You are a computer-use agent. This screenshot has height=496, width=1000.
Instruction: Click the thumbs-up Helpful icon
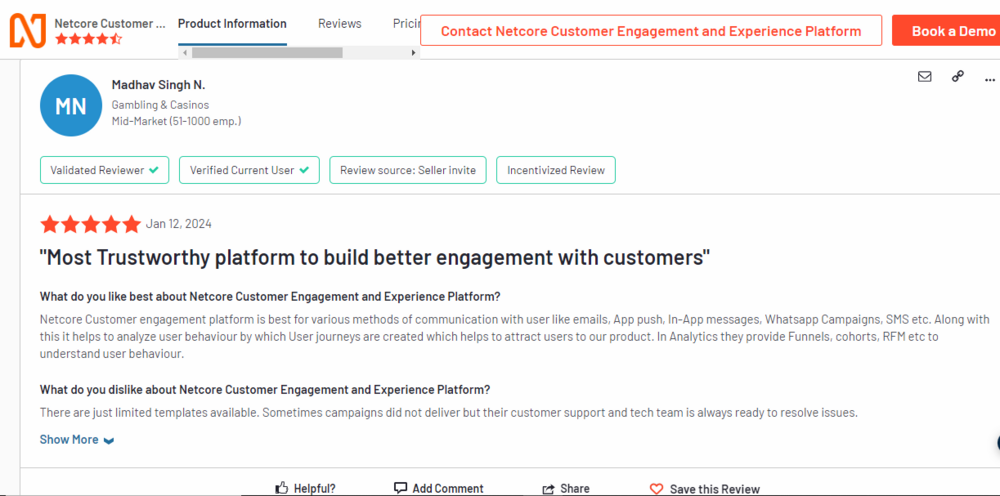pos(282,488)
